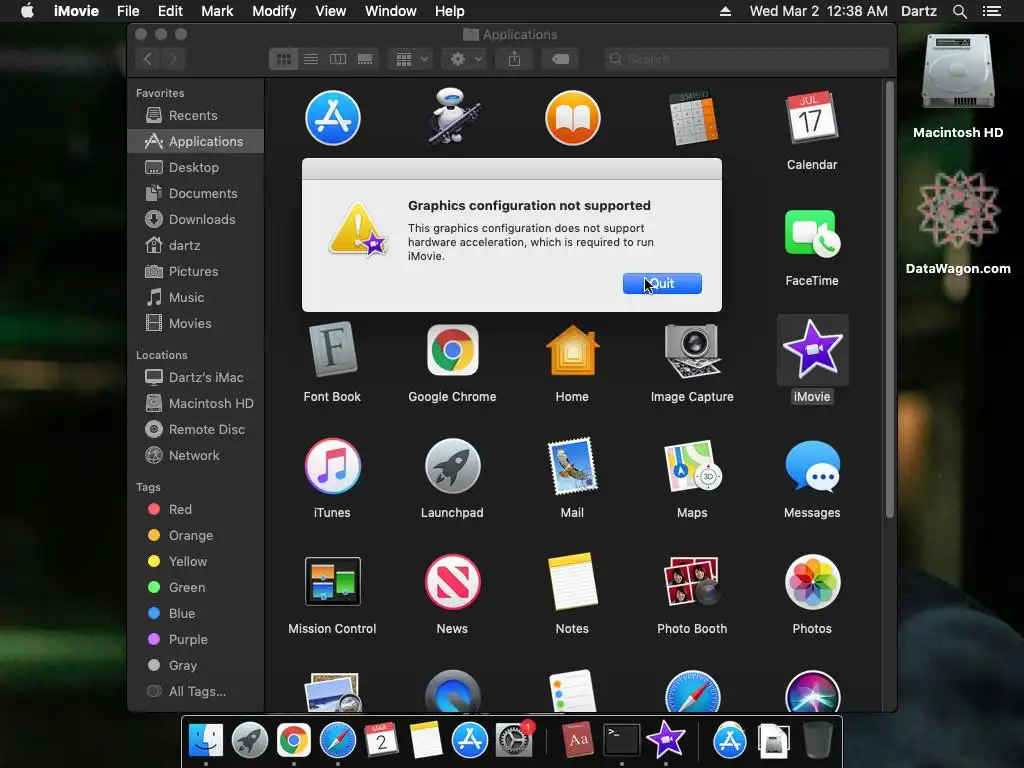Open the gear Action dropdown menu

[x=465, y=59]
